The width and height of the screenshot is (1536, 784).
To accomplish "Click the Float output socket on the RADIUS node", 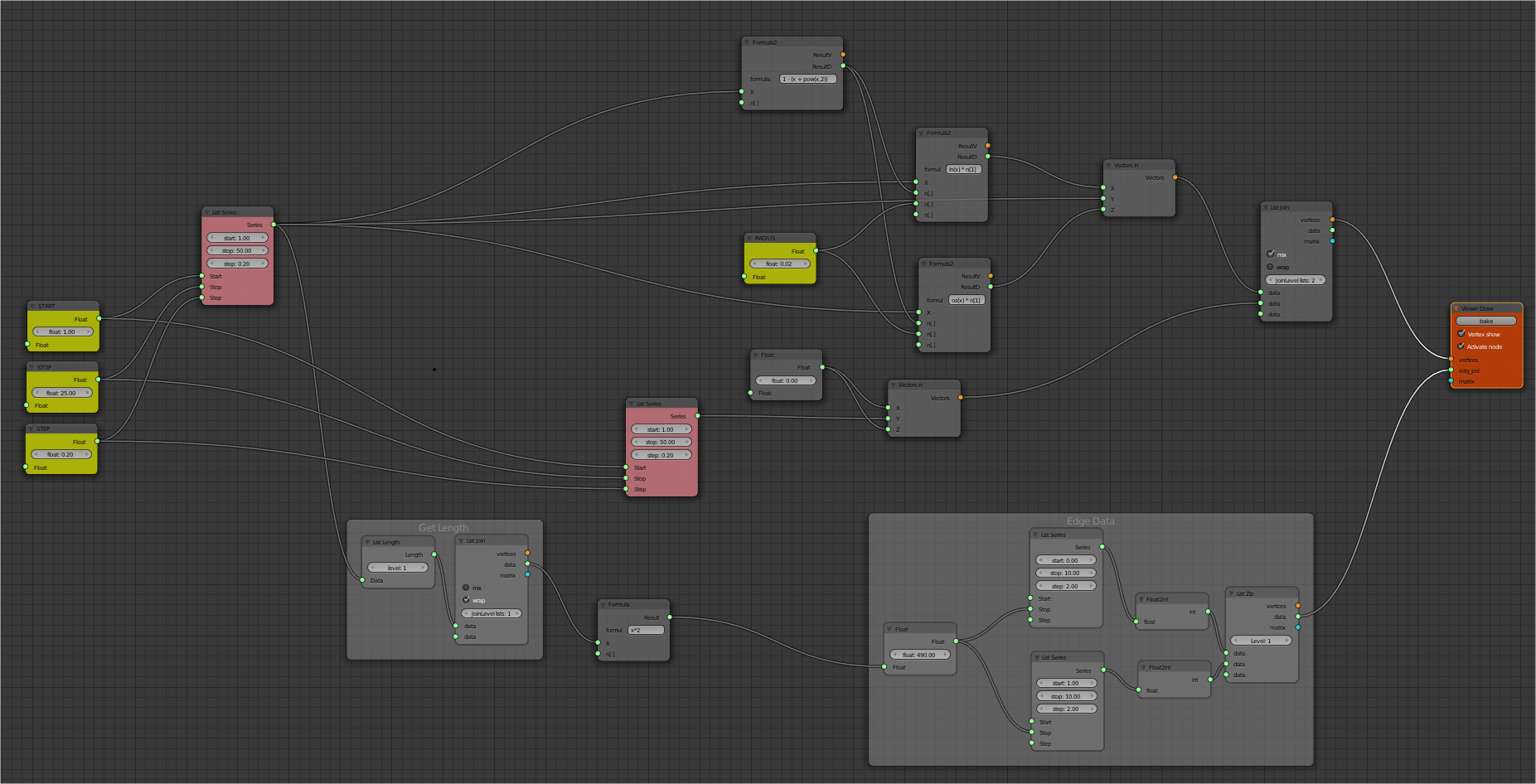I will [x=816, y=250].
